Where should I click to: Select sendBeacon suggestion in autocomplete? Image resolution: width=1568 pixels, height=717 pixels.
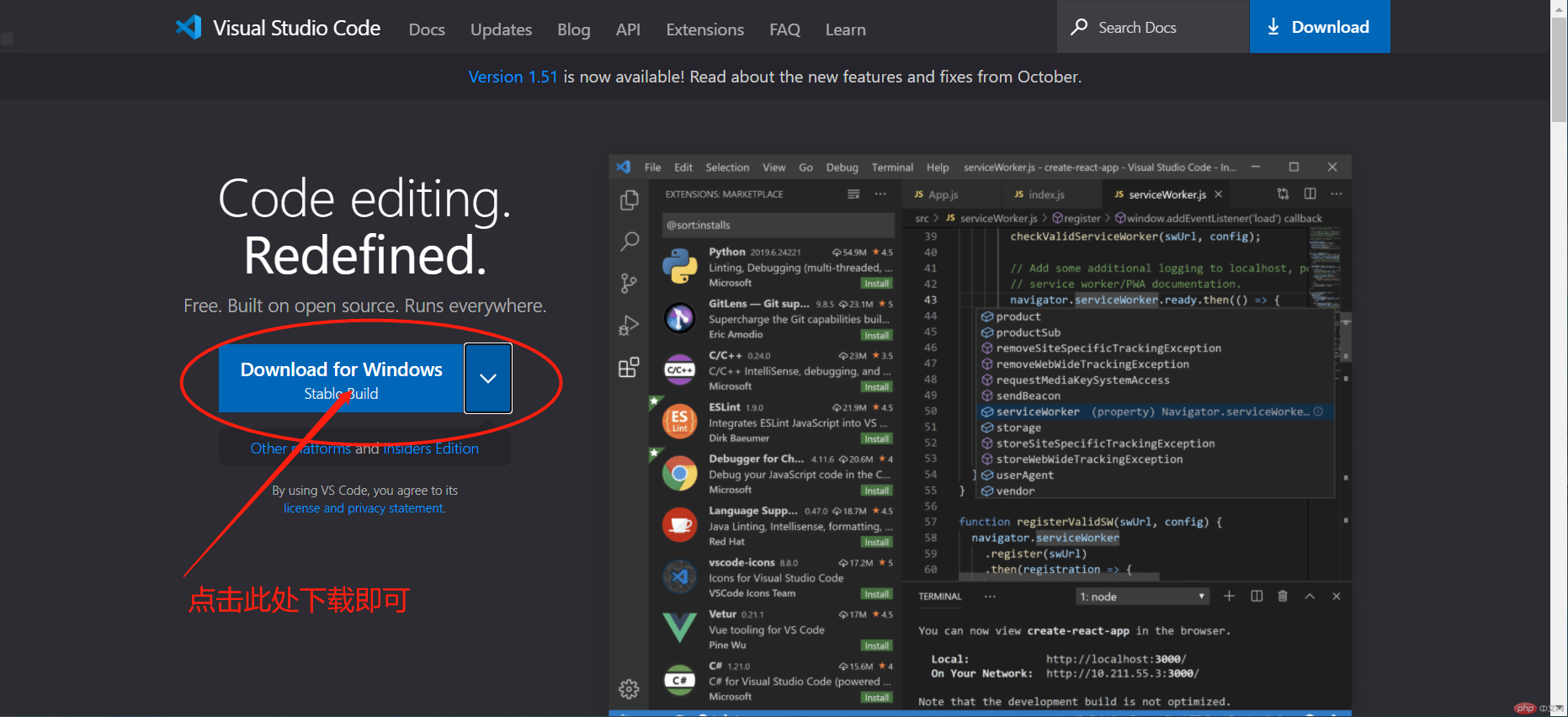point(1155,396)
